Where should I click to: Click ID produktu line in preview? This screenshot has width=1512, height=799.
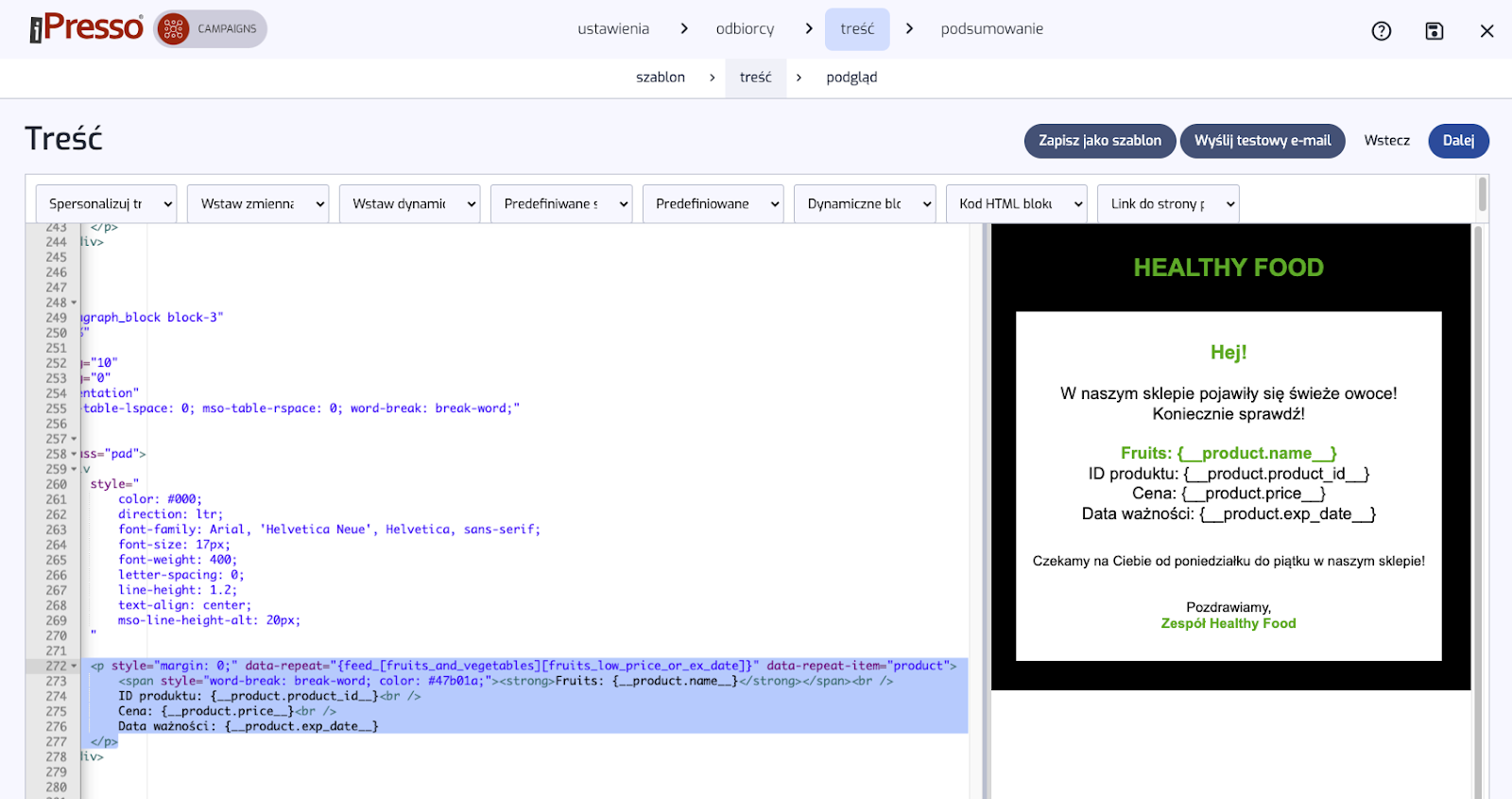click(x=1228, y=474)
